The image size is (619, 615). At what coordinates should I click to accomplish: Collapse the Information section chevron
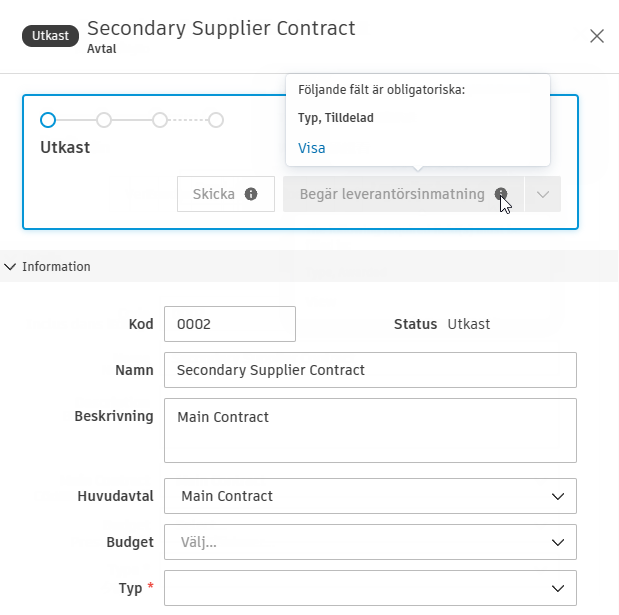click(x=11, y=267)
